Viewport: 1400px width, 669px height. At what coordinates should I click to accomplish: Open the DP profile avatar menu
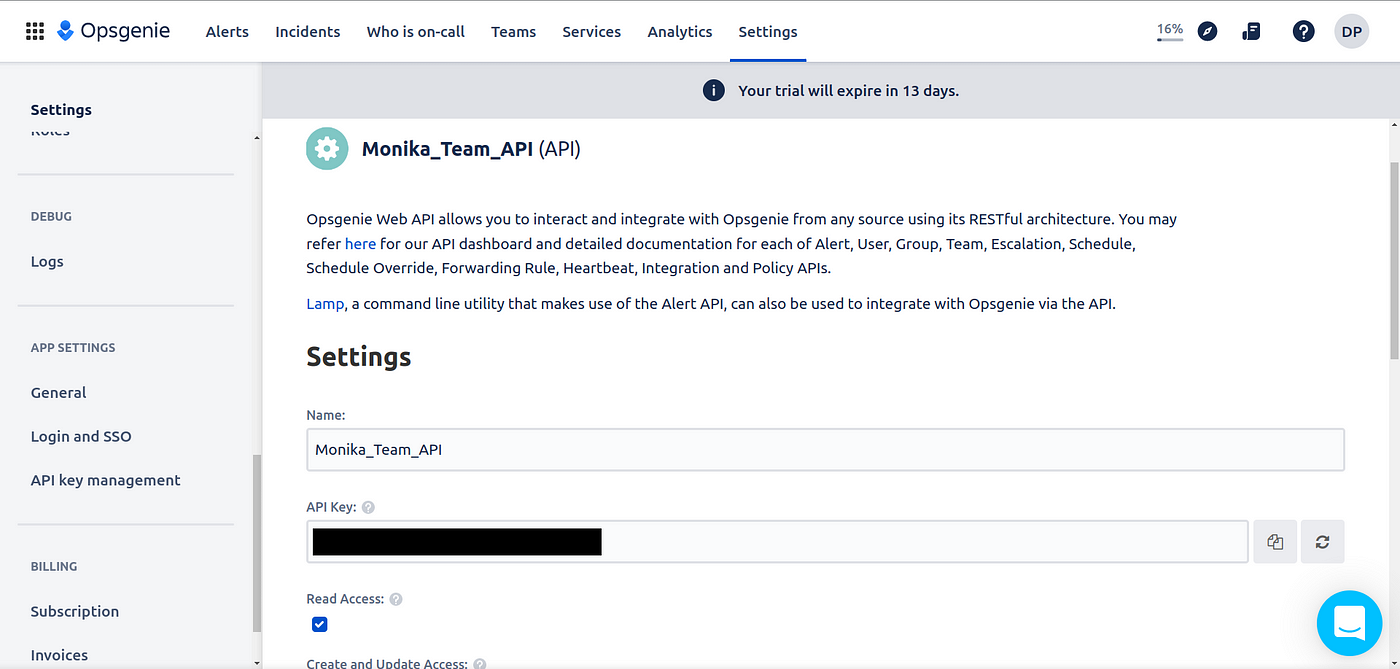[1352, 31]
